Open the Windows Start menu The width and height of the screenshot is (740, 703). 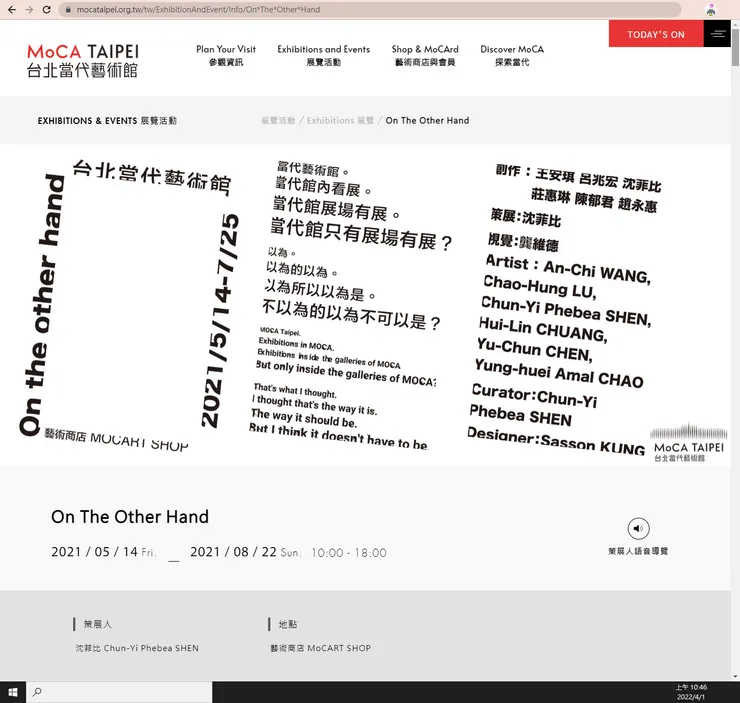(13, 692)
